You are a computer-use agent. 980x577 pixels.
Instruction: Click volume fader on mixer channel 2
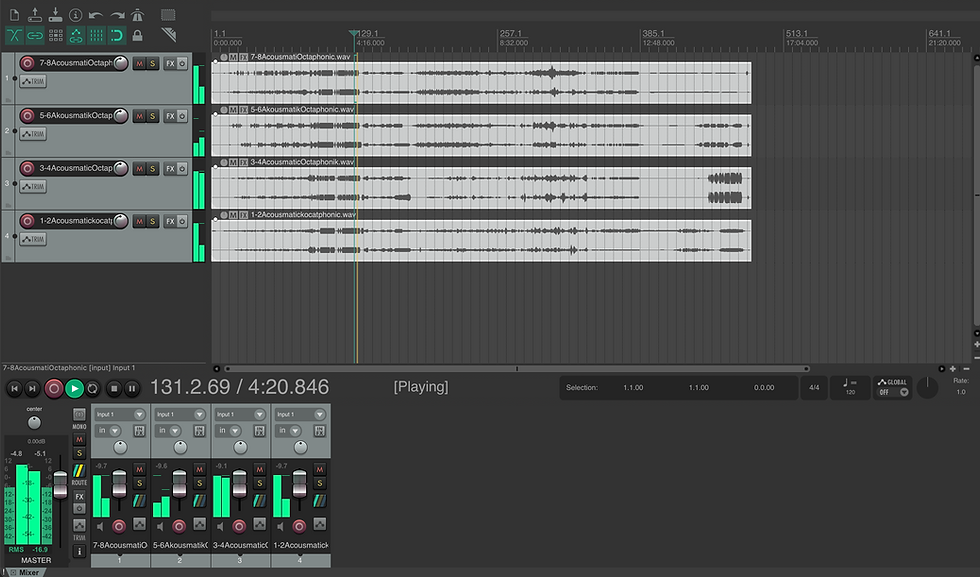[x=179, y=483]
